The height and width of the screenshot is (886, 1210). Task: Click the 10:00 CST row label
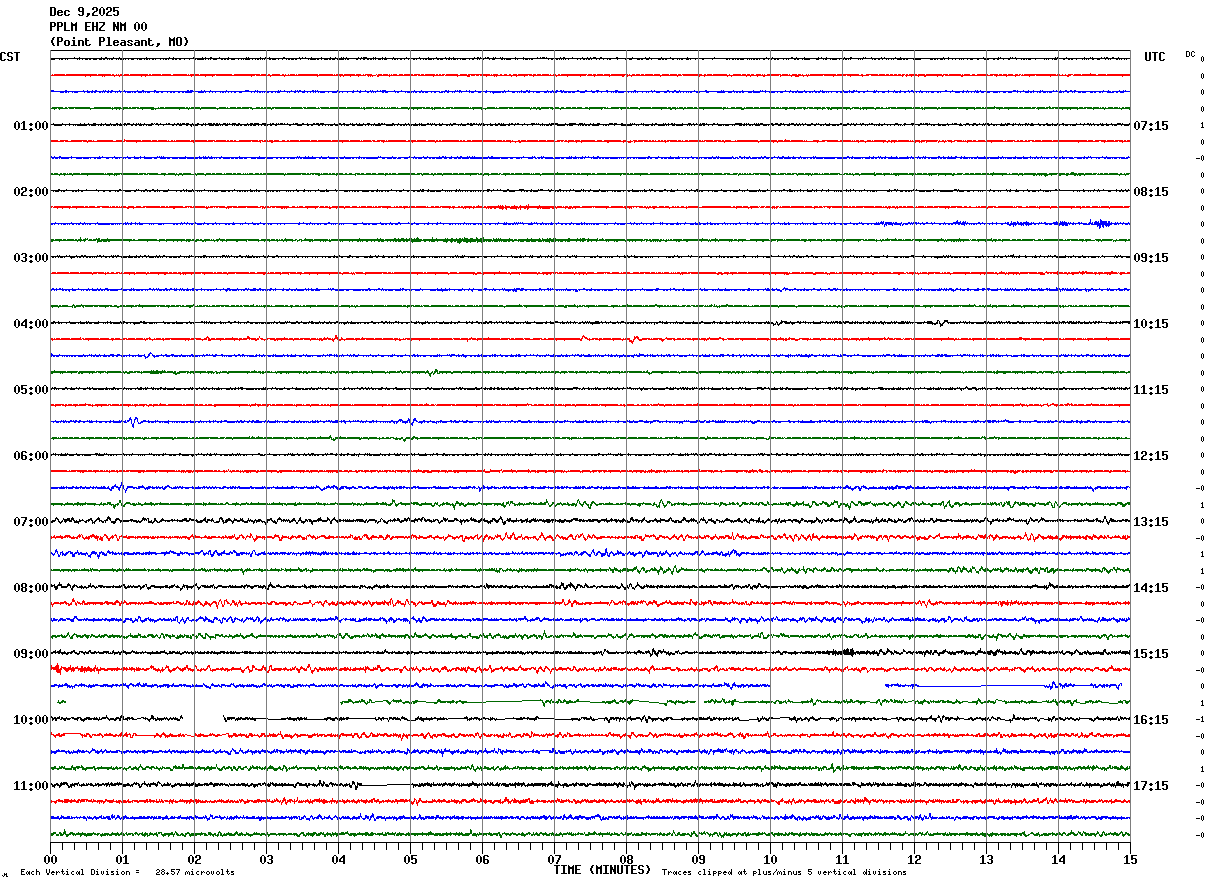(31, 720)
